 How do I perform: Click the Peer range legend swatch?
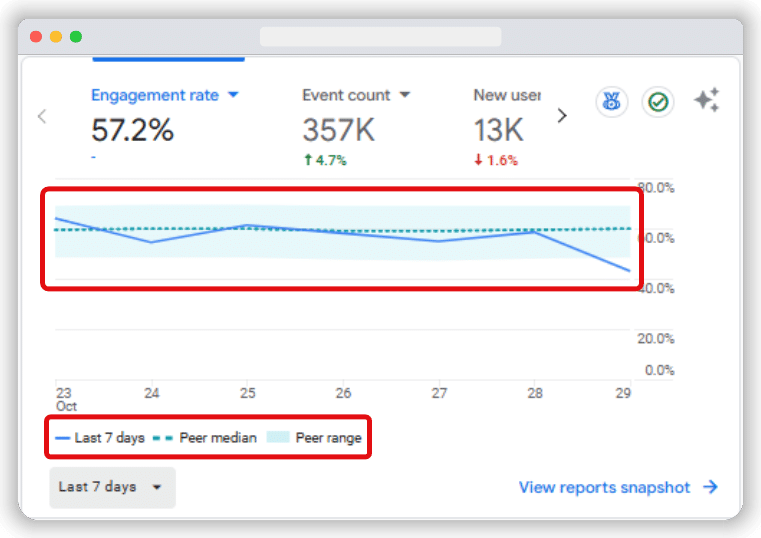278,437
